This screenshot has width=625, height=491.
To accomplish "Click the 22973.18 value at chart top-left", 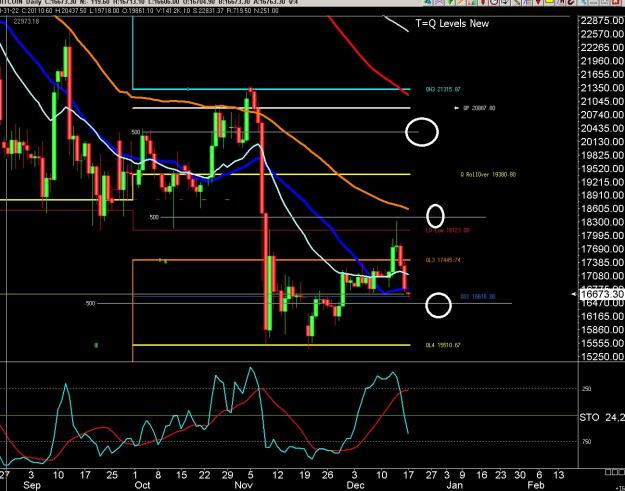I will tap(26, 22).
